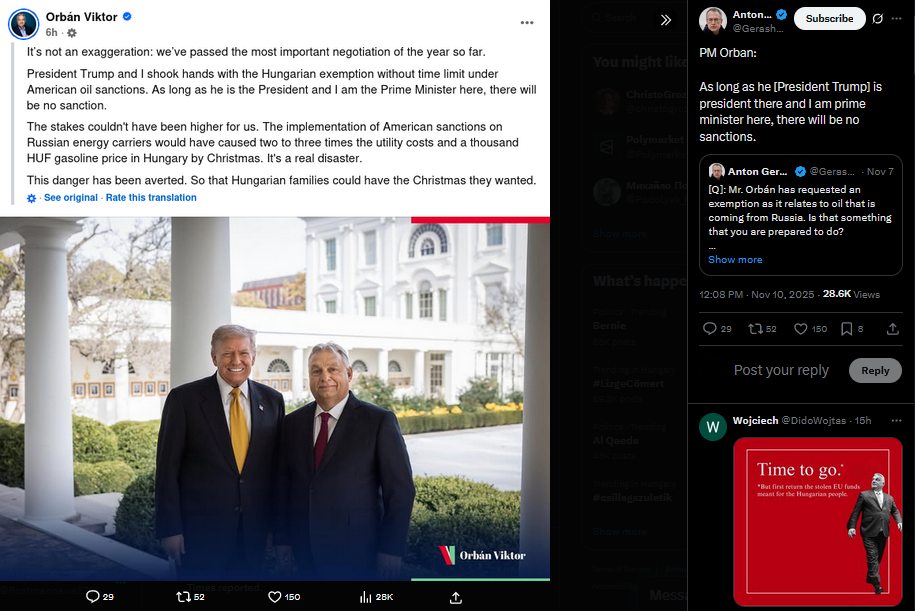Screen dimensions: 915x611
Task: Click the Rate this translation link
Action: pyautogui.click(x=151, y=198)
